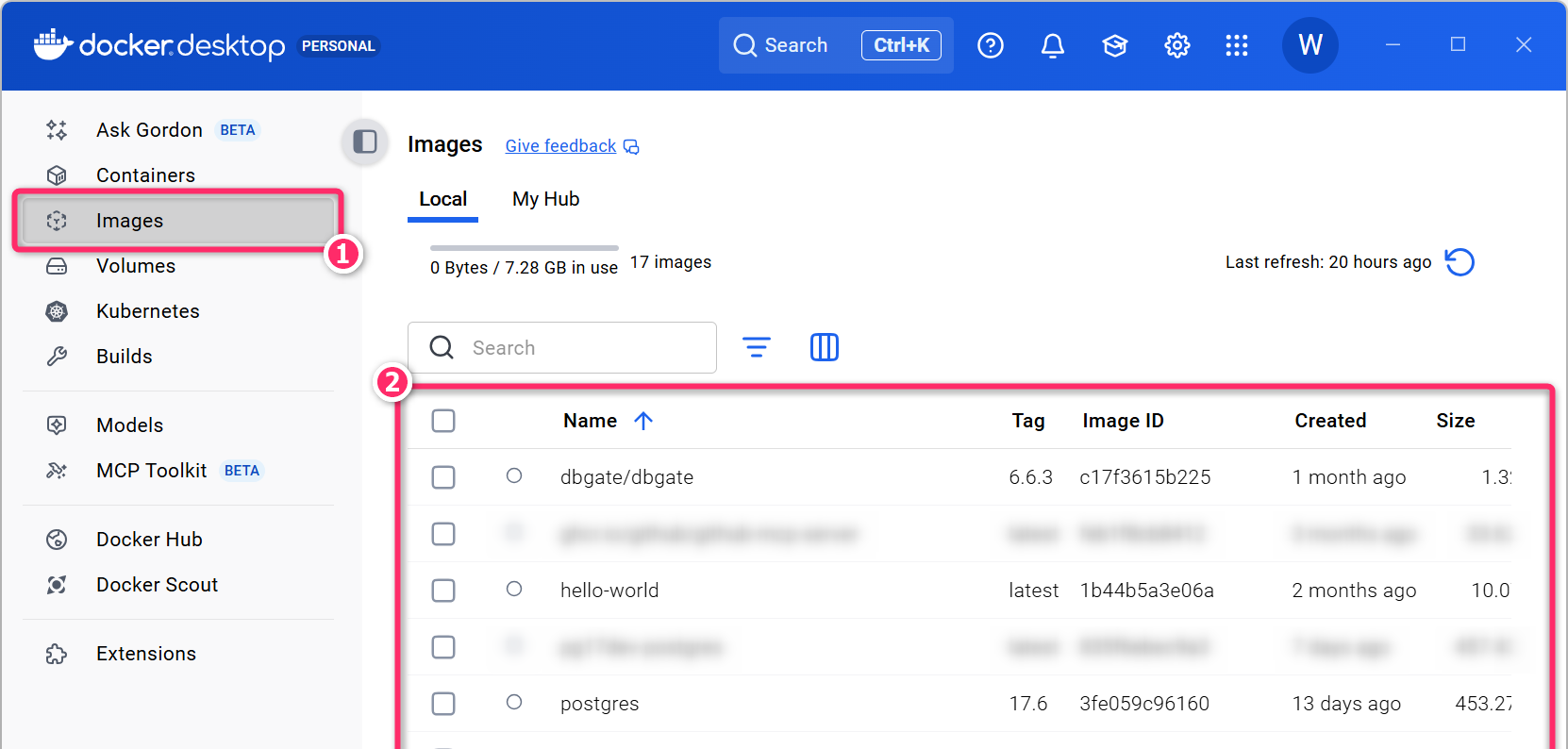
Task: Open the notifications bell
Action: coord(1053,45)
